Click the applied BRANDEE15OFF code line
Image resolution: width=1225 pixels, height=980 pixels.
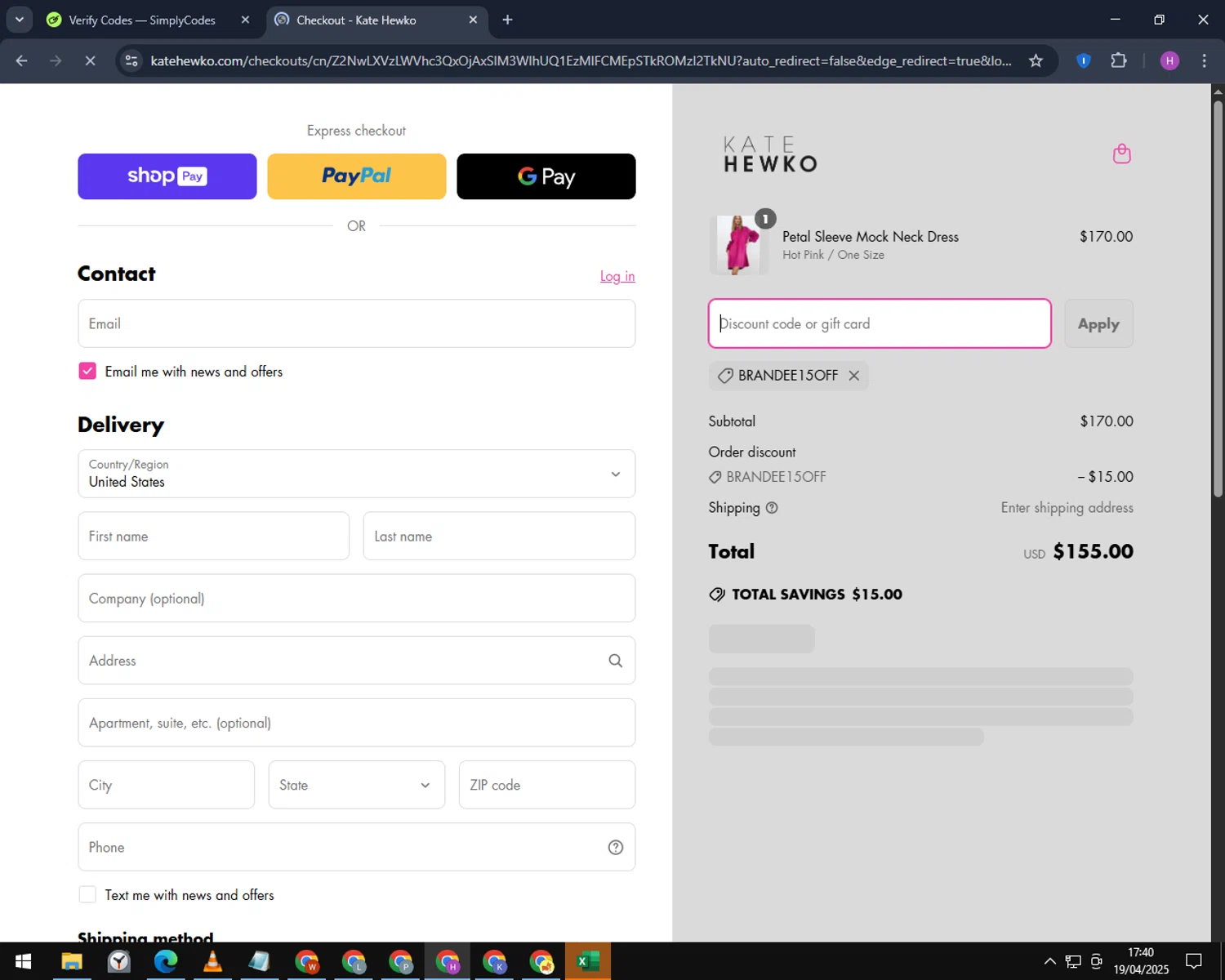[x=768, y=477]
